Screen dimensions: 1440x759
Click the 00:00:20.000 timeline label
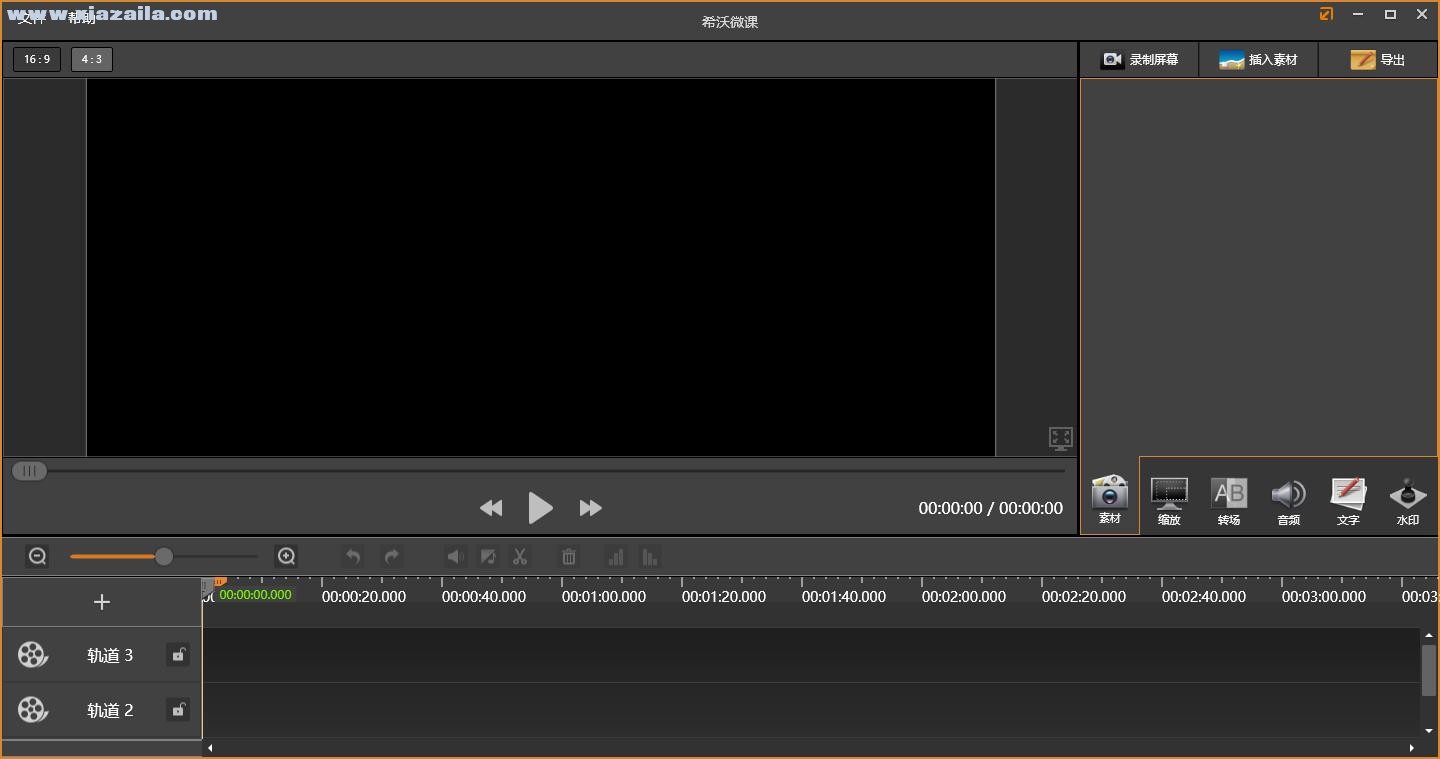click(364, 597)
